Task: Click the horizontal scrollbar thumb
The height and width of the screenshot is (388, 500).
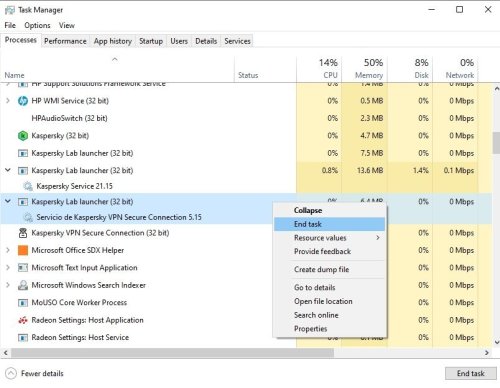Action: (x=172, y=353)
